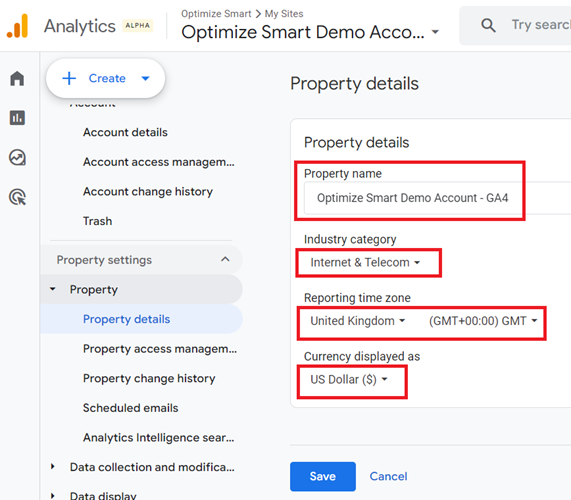Open the Reports bar chart icon
Image resolution: width=571 pixels, height=500 pixels.
tap(17, 118)
